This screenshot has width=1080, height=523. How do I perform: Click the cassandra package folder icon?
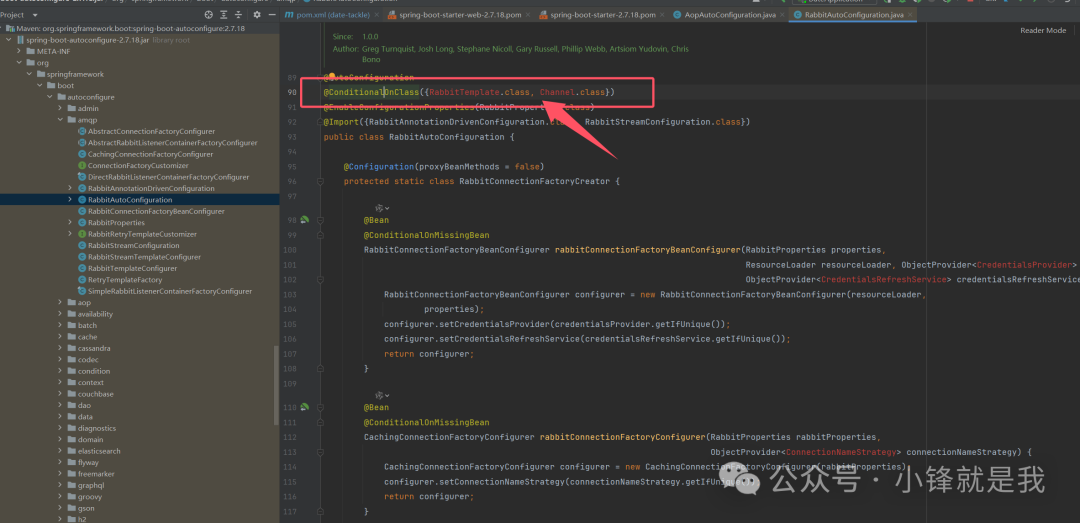(71, 348)
